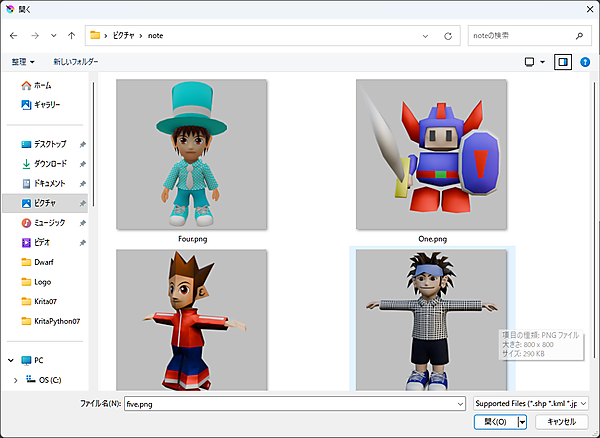The height and width of the screenshot is (438, 600).
Task: Expand the OS (C:) drive tree
Action: pyautogui.click(x=14, y=380)
